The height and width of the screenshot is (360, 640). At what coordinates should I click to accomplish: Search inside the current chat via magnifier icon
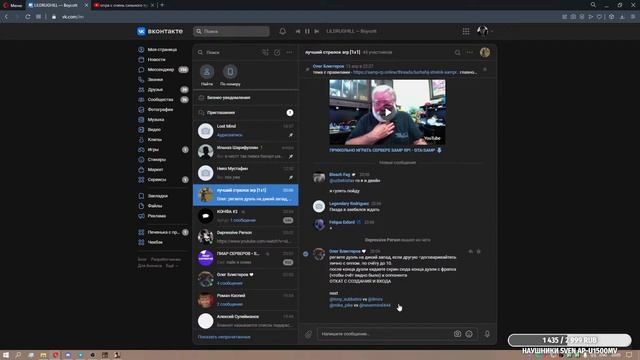[x=458, y=52]
